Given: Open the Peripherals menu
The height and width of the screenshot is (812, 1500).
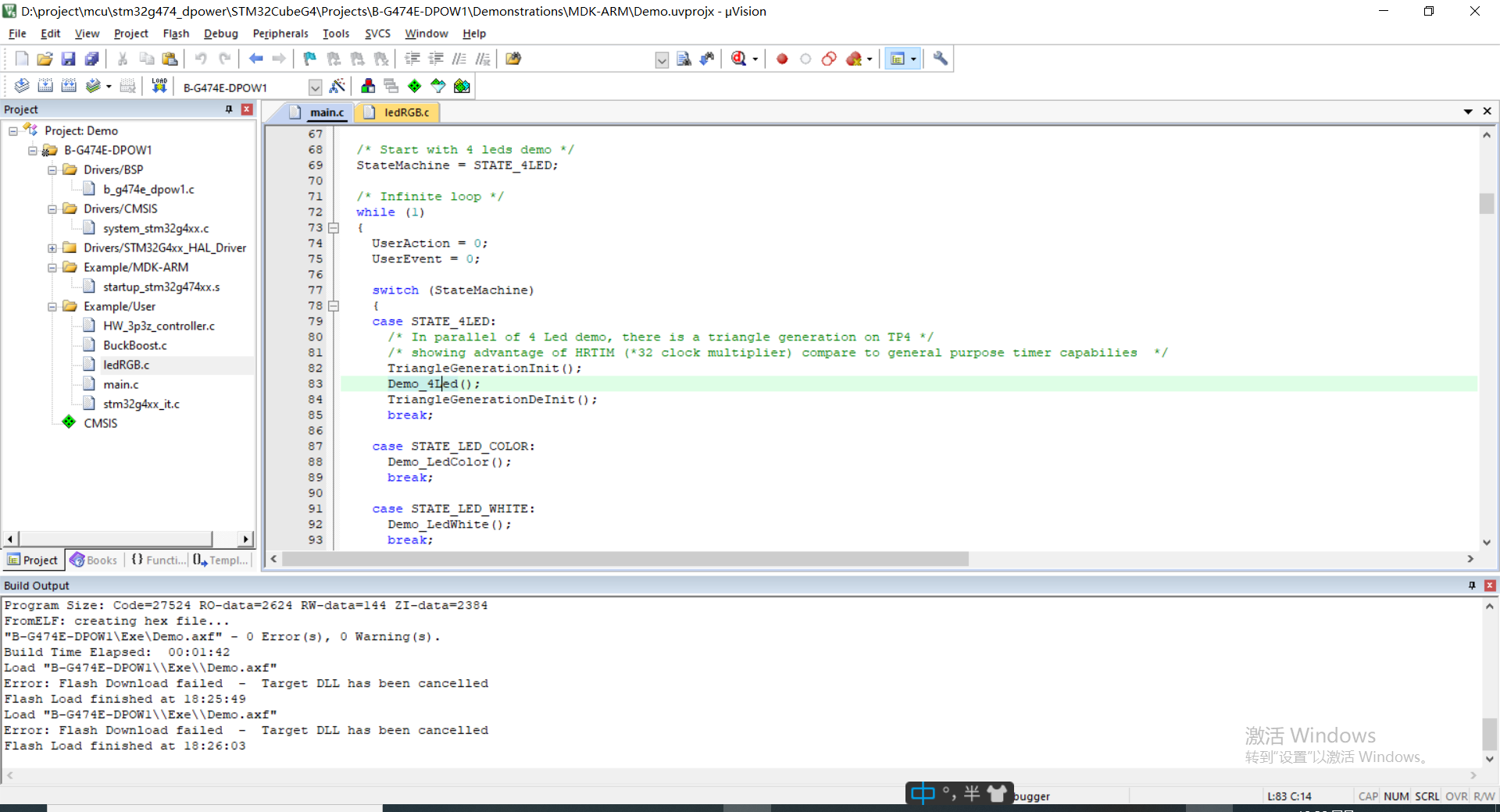Looking at the screenshot, I should [280, 34].
